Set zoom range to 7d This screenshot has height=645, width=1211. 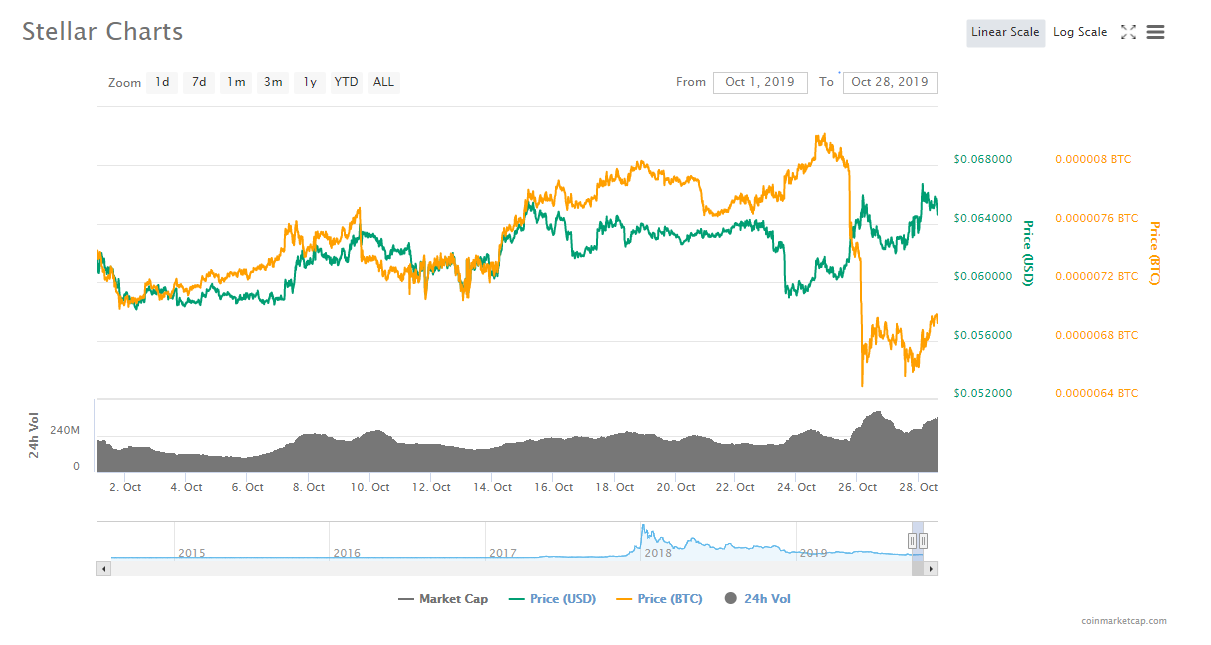[199, 82]
